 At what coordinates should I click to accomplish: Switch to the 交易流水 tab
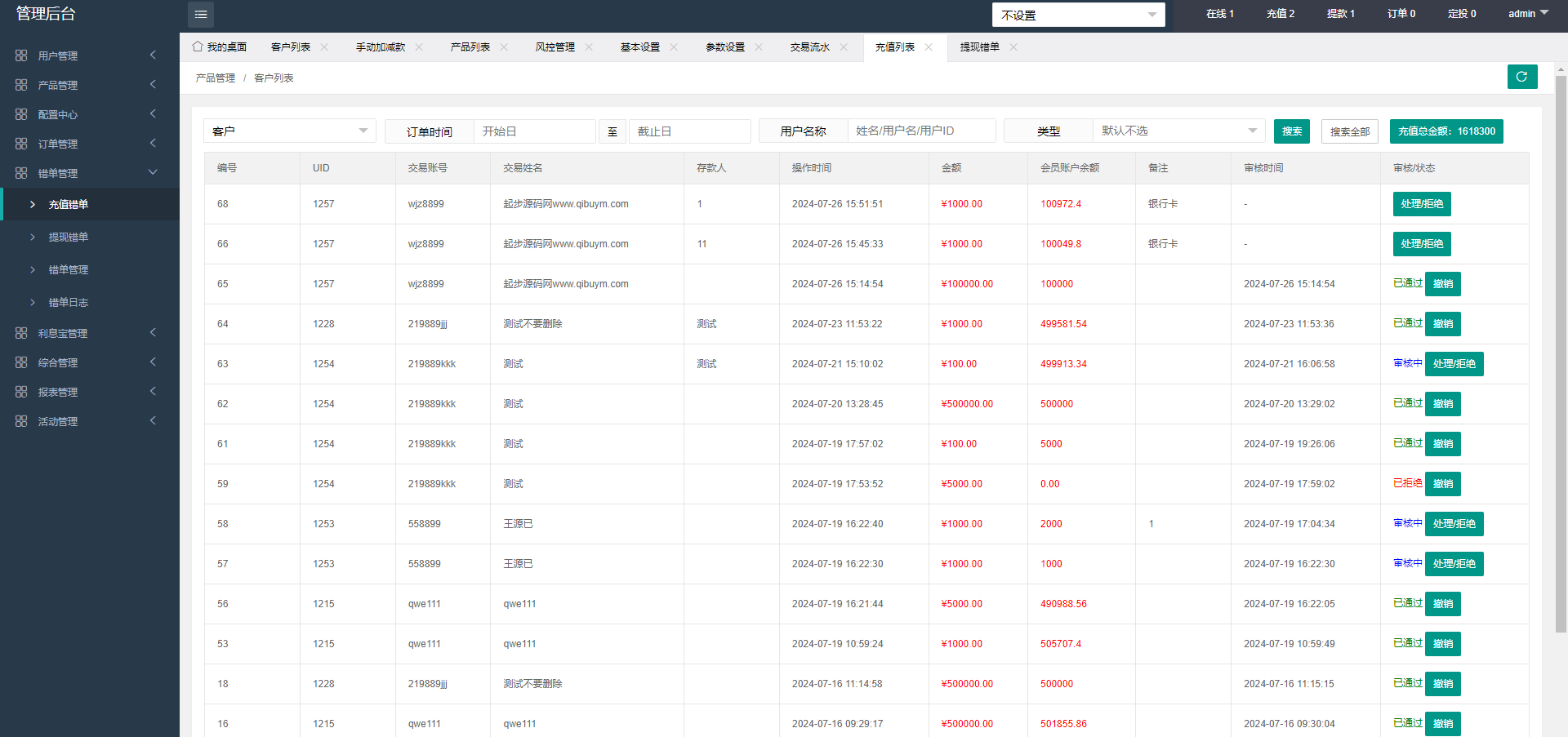(x=809, y=47)
